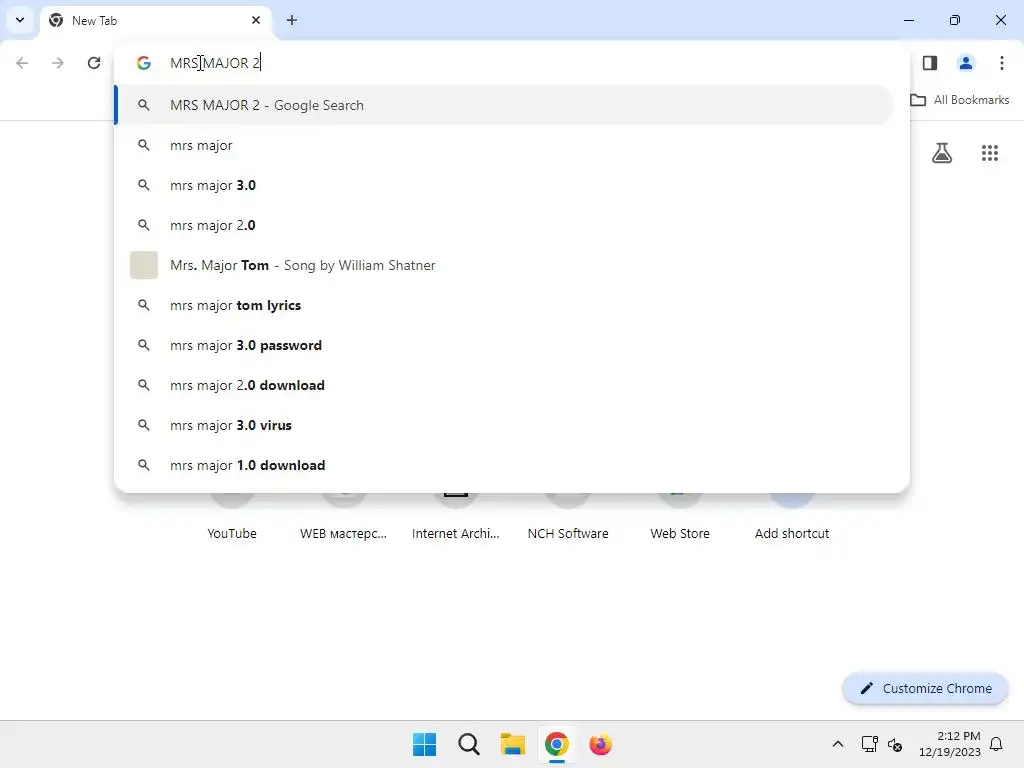Viewport: 1024px width, 768px height.
Task: Click the Mrs. Major Tom song thumbnail
Action: 144,265
